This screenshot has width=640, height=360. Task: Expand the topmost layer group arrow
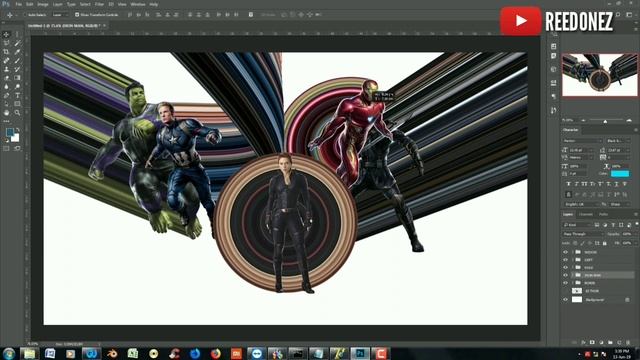(573, 252)
